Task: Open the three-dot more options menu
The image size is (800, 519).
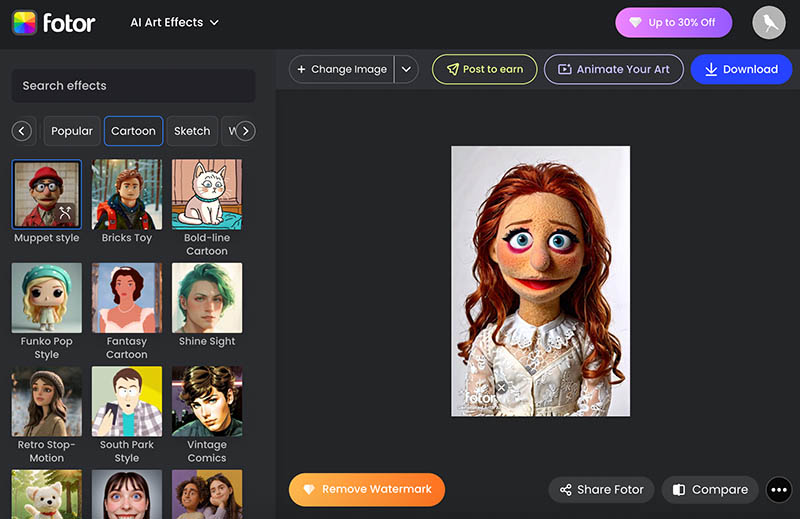Action: click(x=779, y=489)
